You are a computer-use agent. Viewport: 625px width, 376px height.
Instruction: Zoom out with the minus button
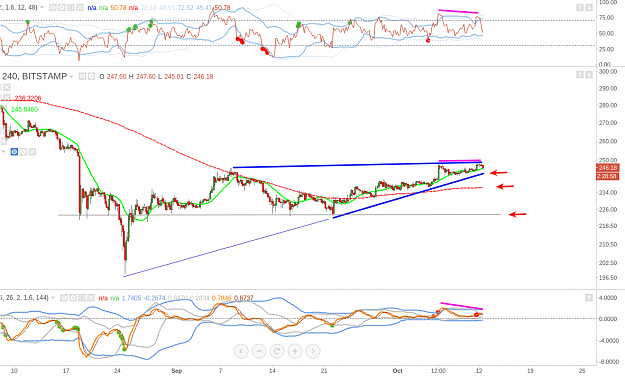[259, 351]
